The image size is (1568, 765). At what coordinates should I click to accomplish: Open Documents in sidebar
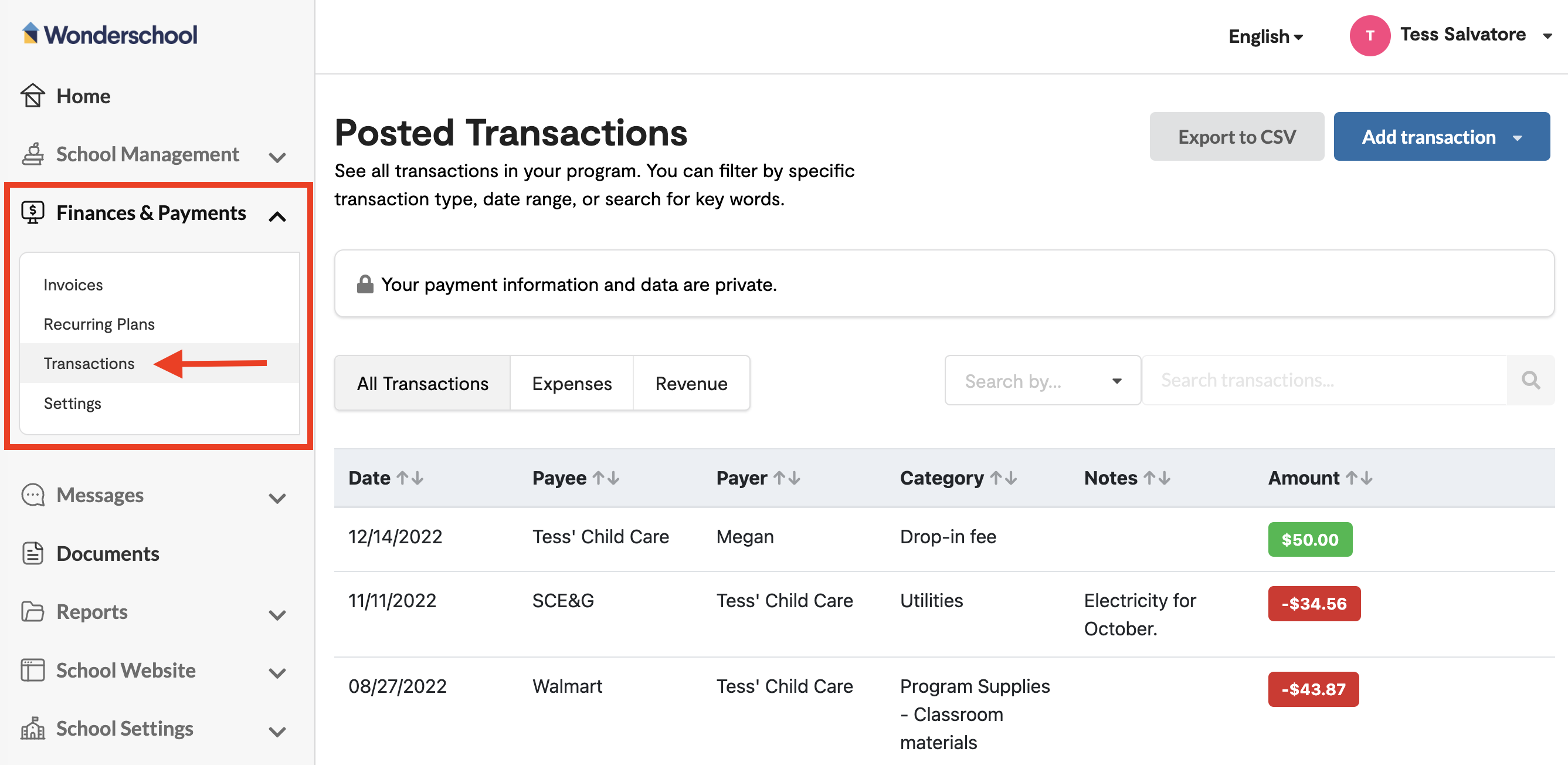[108, 553]
